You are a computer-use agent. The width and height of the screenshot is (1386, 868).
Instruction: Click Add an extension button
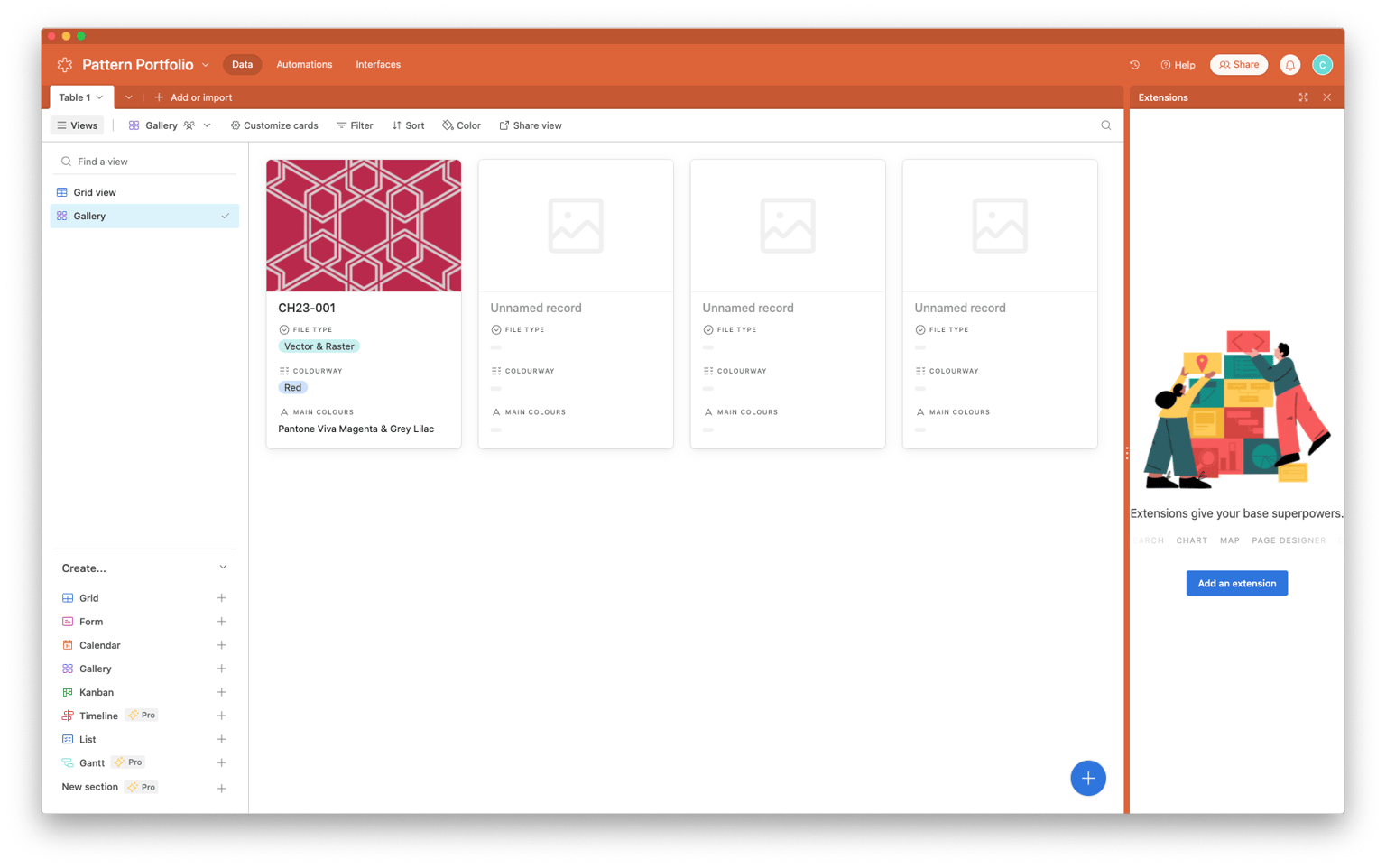click(1236, 583)
